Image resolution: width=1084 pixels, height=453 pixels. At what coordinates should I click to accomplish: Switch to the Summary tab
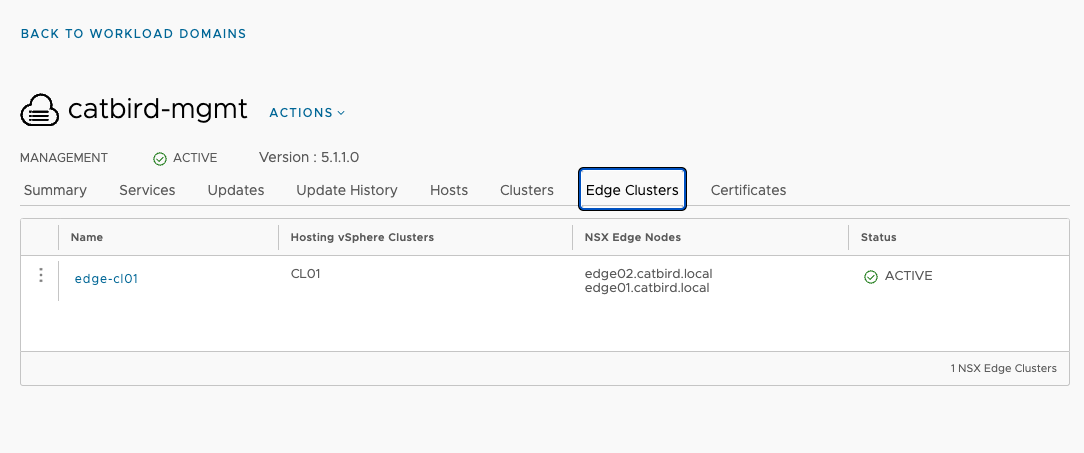(x=55, y=190)
